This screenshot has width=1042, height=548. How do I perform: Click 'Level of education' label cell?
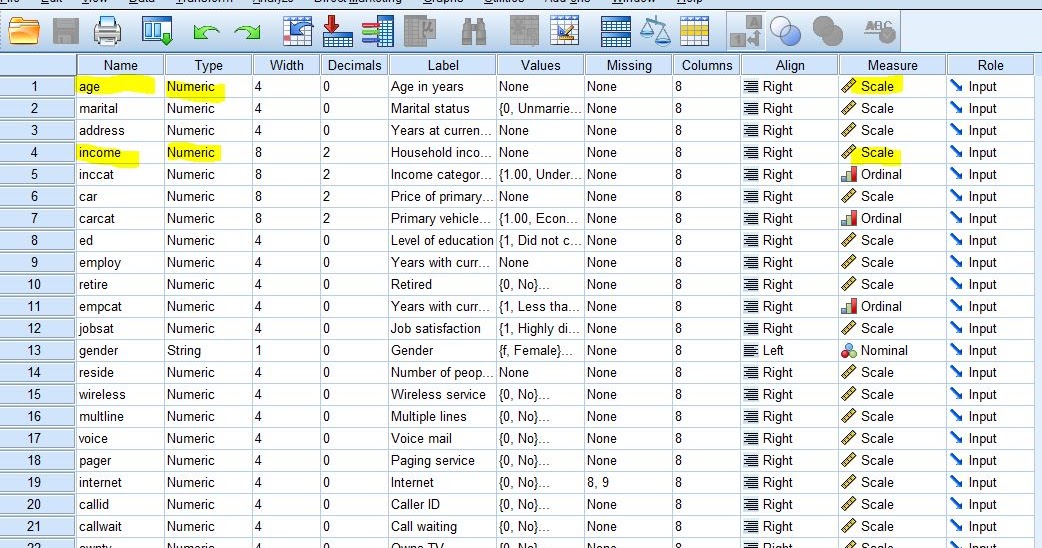click(x=443, y=240)
